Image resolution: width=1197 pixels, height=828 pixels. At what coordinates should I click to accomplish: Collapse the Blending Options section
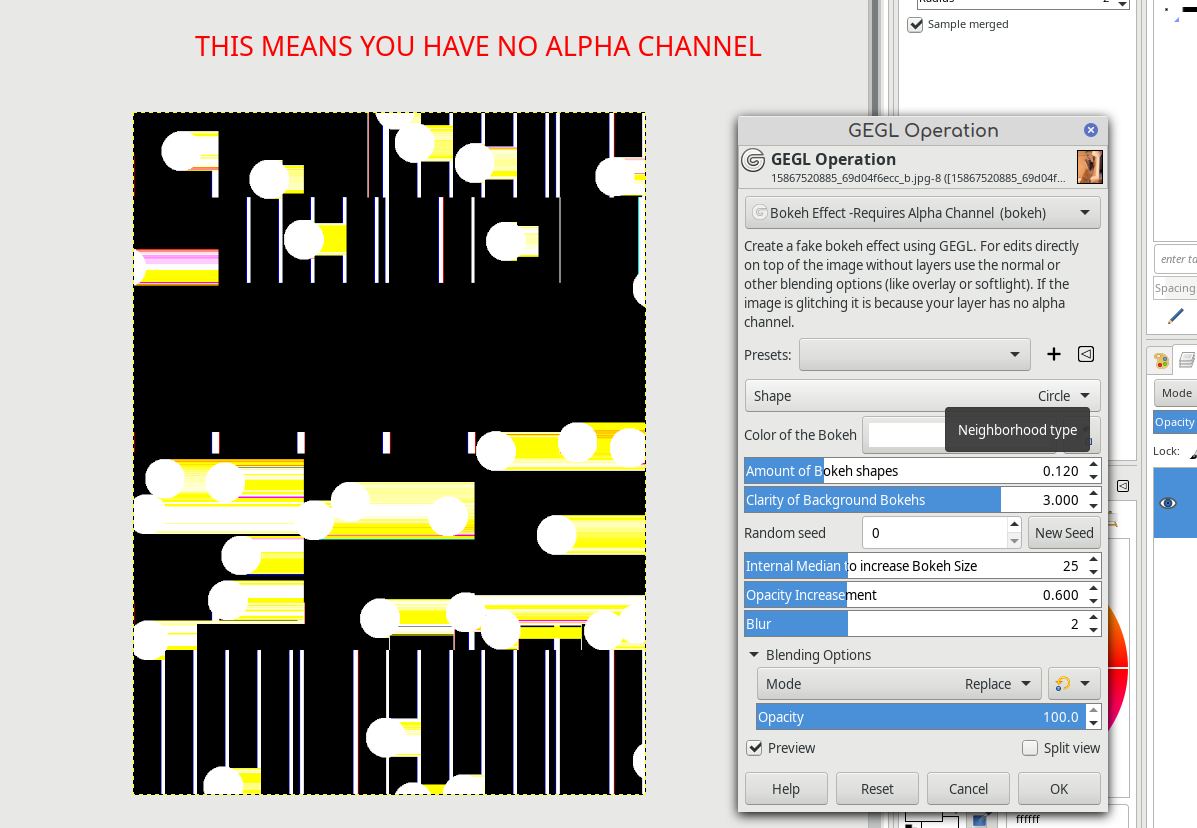753,655
